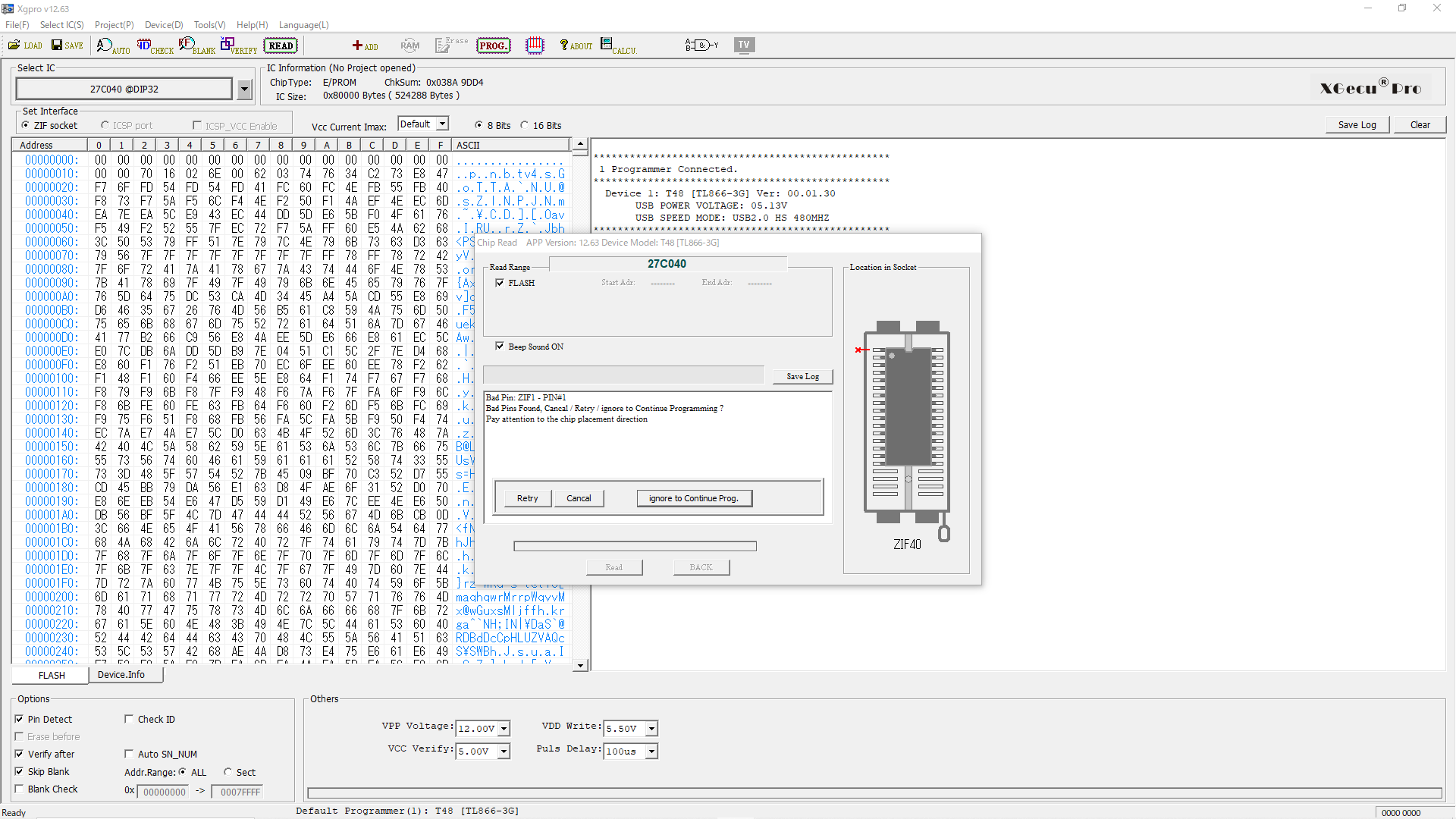The height and width of the screenshot is (819, 1456).
Task: Click the BLANK check toolbar icon
Action: 196,46
